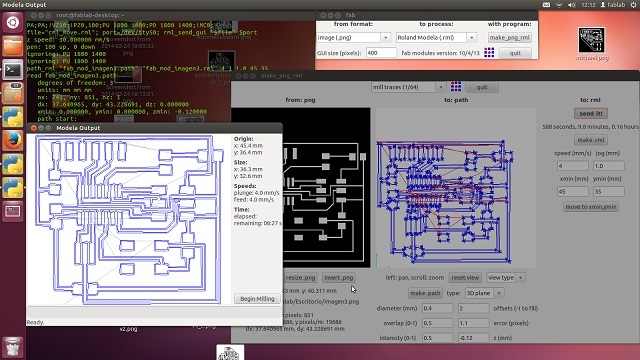Click the send it! button
640x360 pixels.
(591, 113)
